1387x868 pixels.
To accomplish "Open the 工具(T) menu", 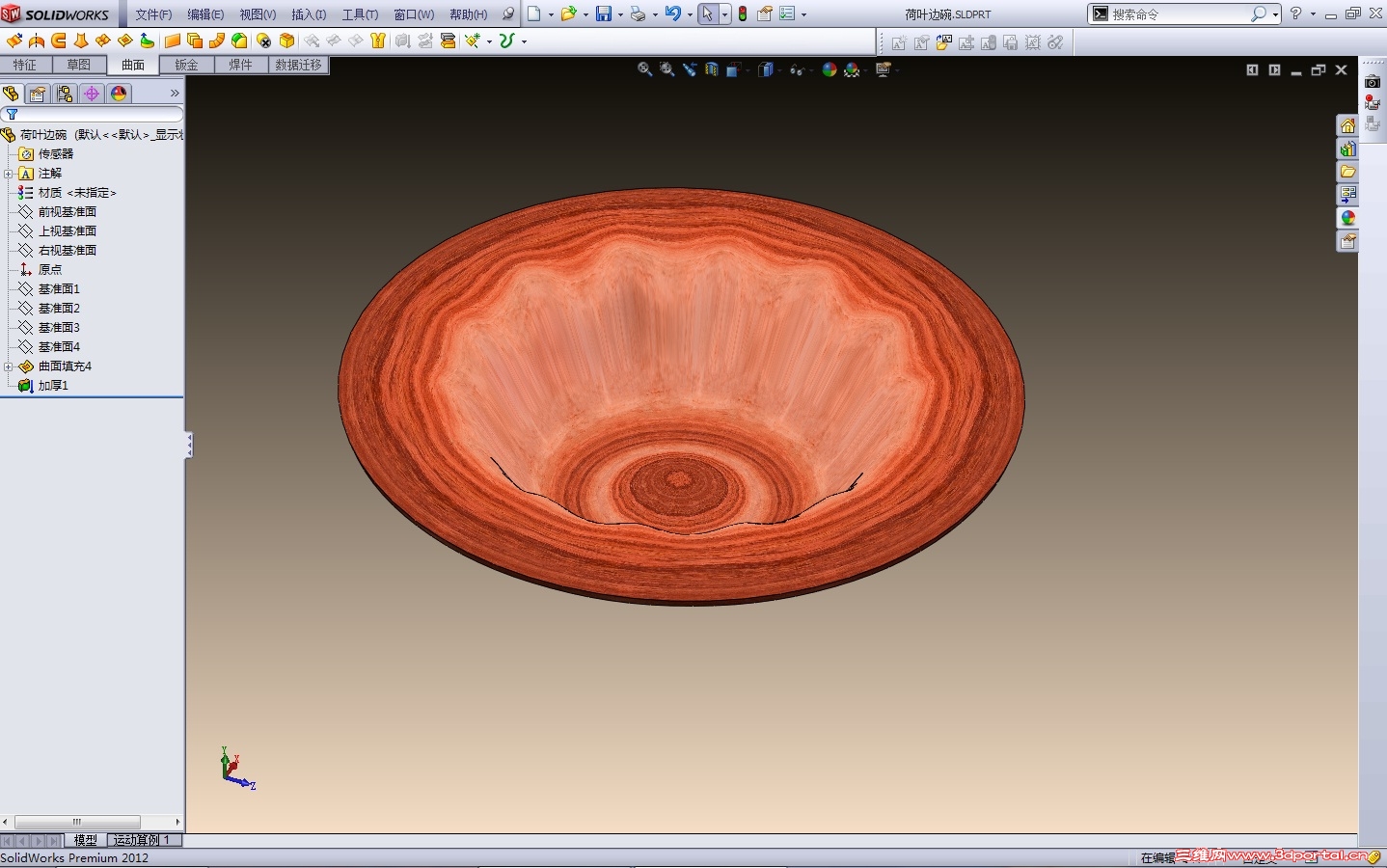I will tap(360, 14).
